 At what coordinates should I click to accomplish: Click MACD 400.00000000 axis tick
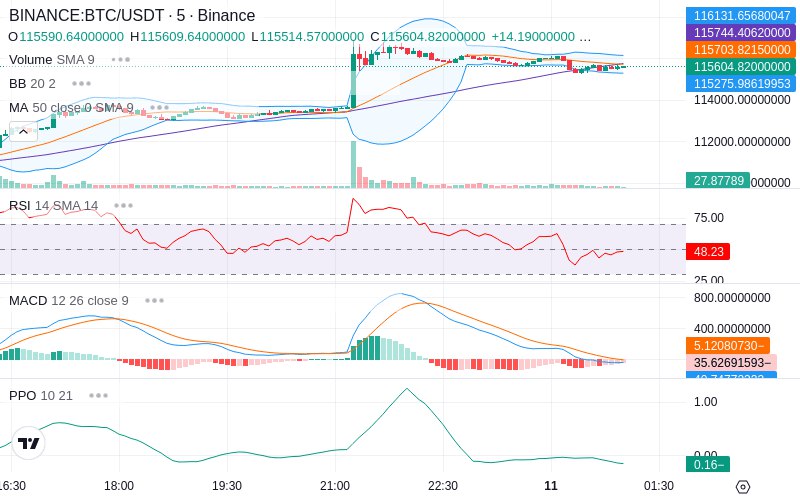732,329
